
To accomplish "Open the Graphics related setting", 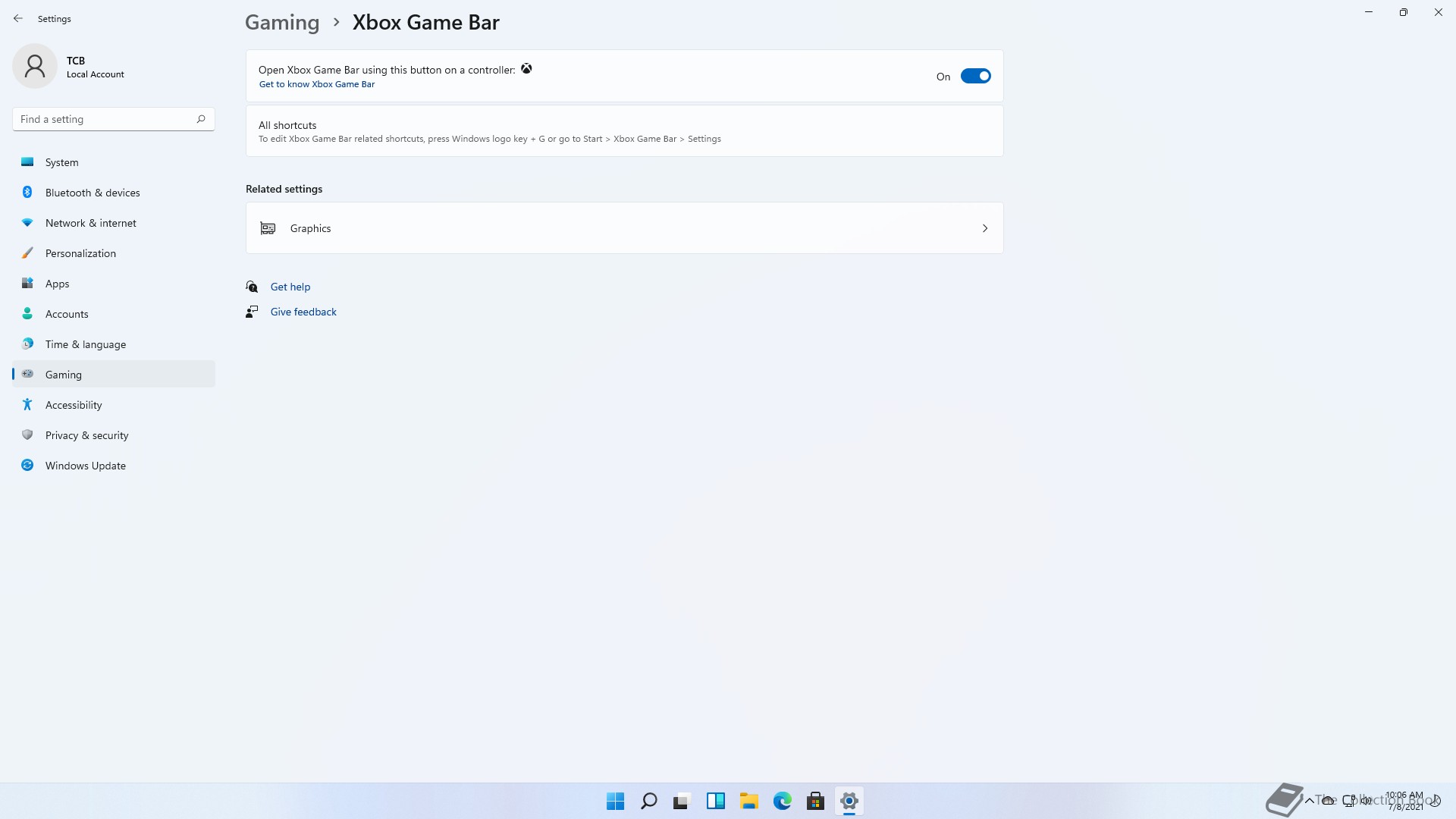I will pyautogui.click(x=624, y=228).
